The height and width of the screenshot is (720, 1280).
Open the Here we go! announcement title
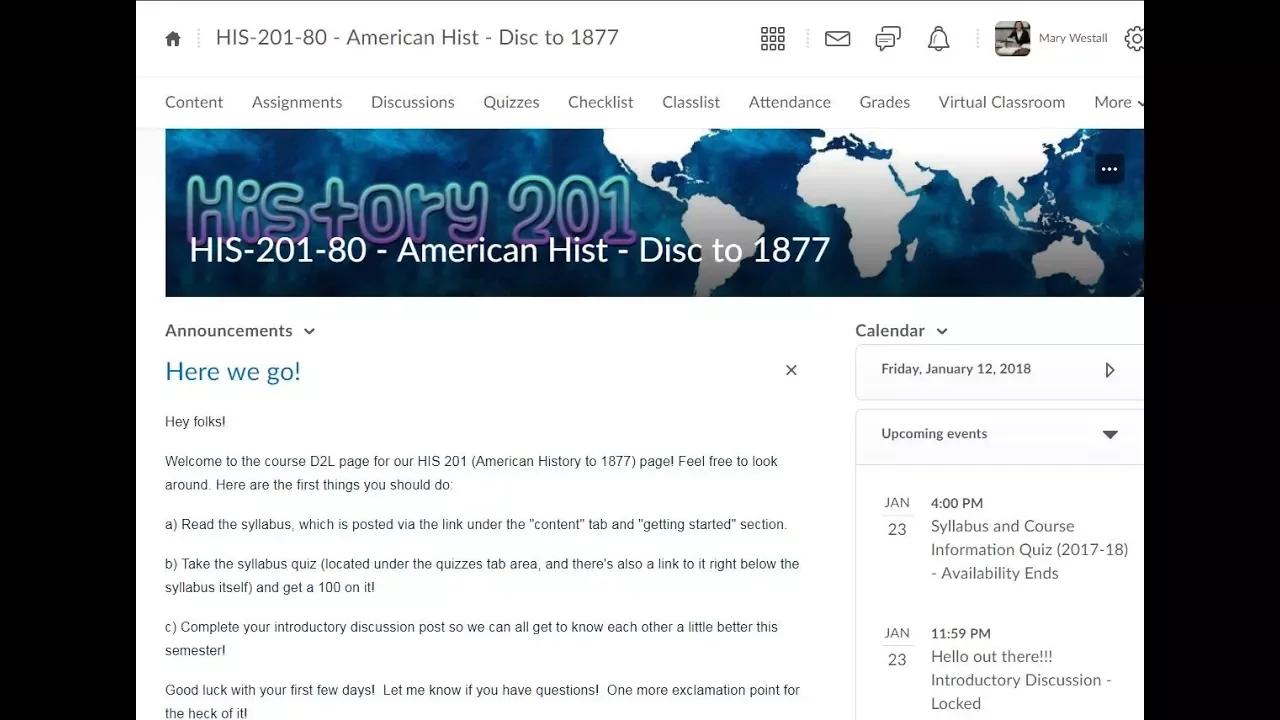tap(233, 371)
